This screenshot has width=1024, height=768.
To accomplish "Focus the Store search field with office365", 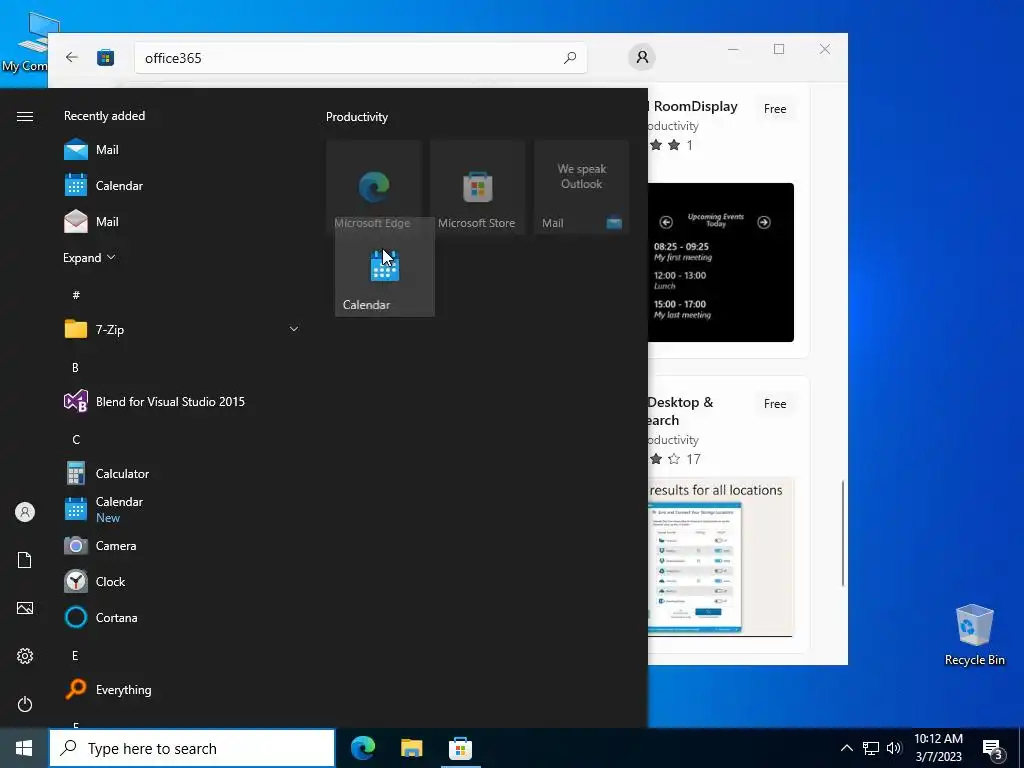I will coord(360,58).
